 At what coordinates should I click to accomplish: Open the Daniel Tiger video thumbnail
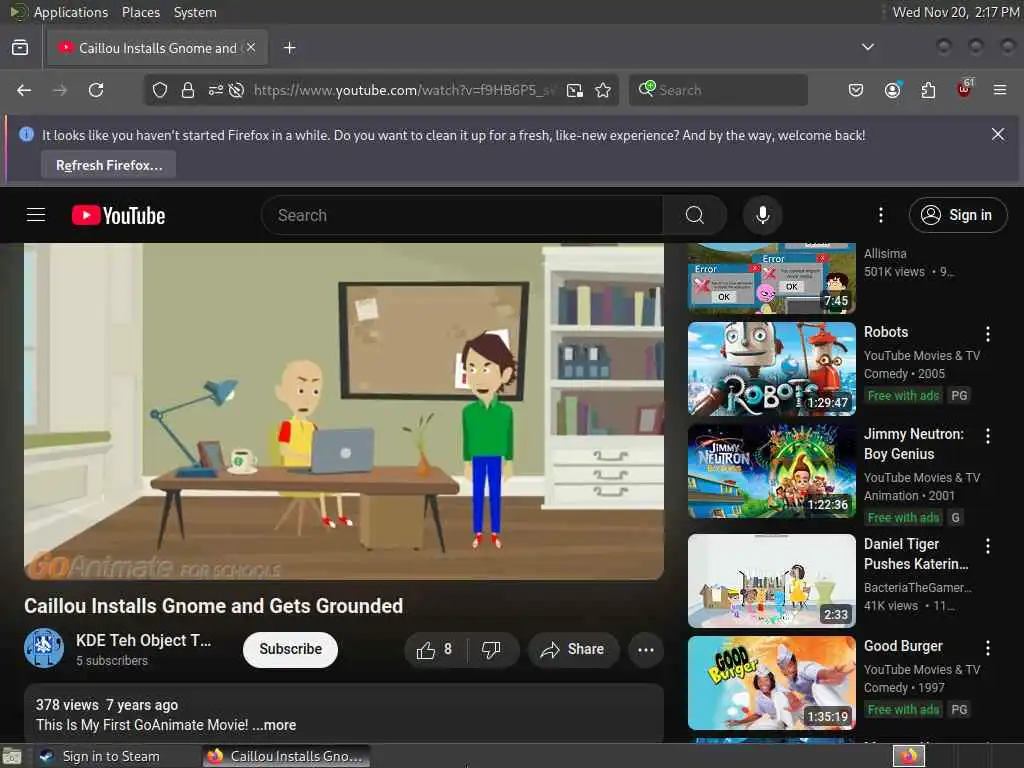click(x=771, y=581)
